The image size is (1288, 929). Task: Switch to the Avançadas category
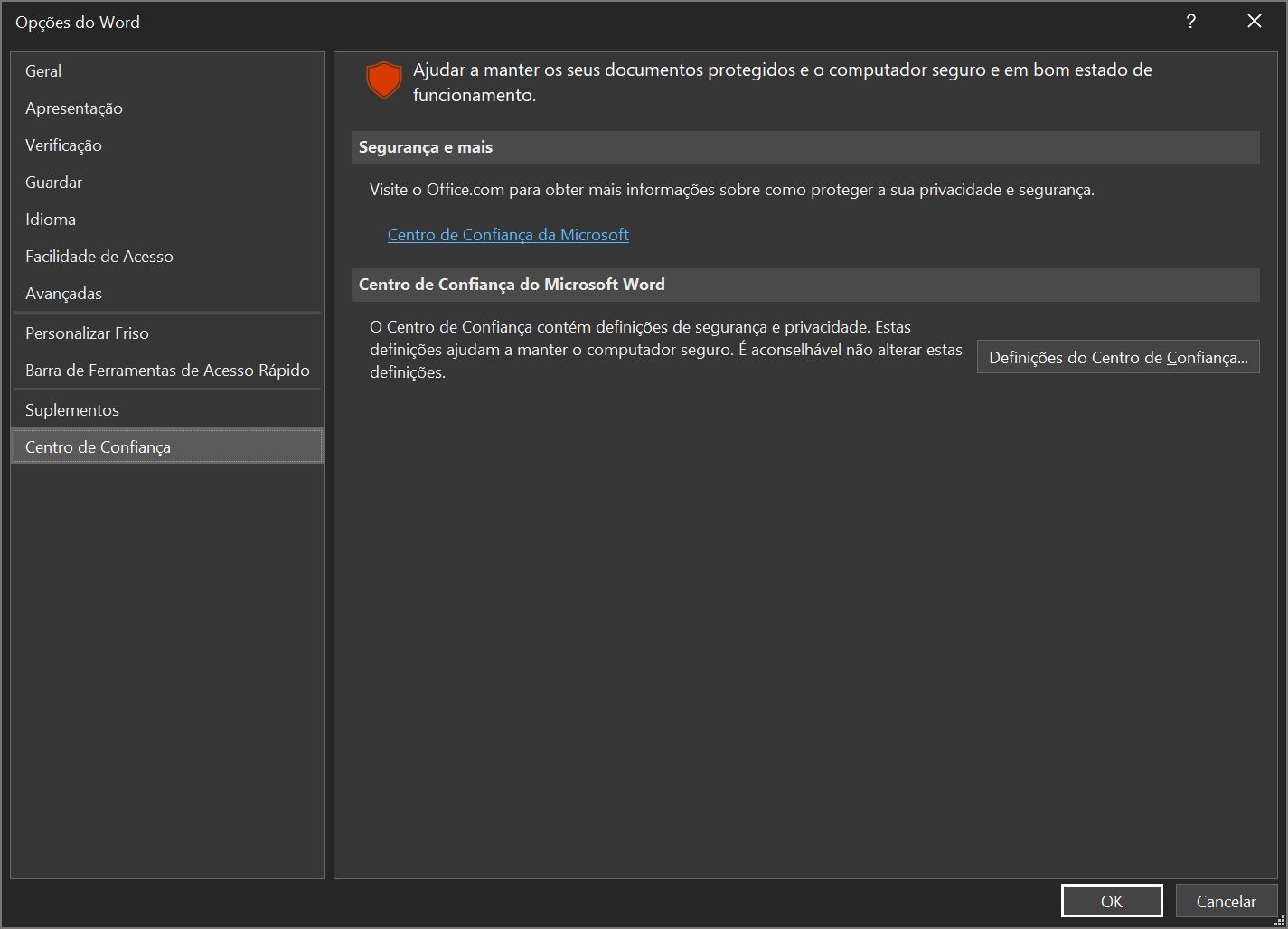pyautogui.click(x=167, y=293)
